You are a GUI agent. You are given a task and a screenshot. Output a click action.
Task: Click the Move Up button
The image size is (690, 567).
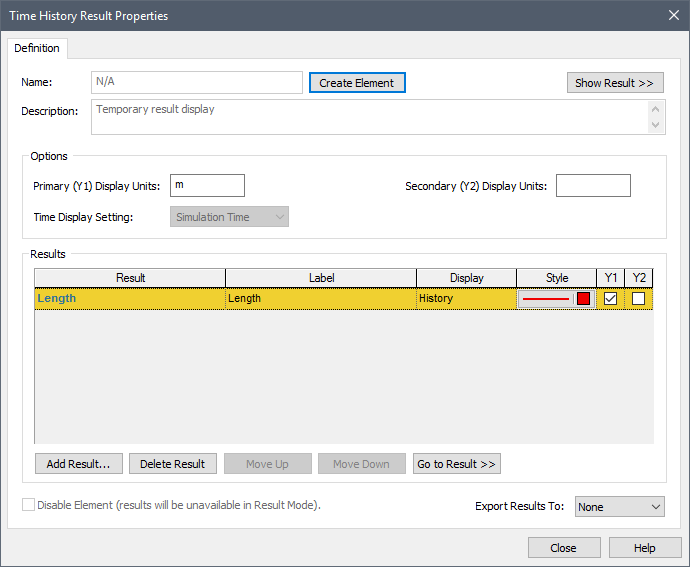coord(268,464)
